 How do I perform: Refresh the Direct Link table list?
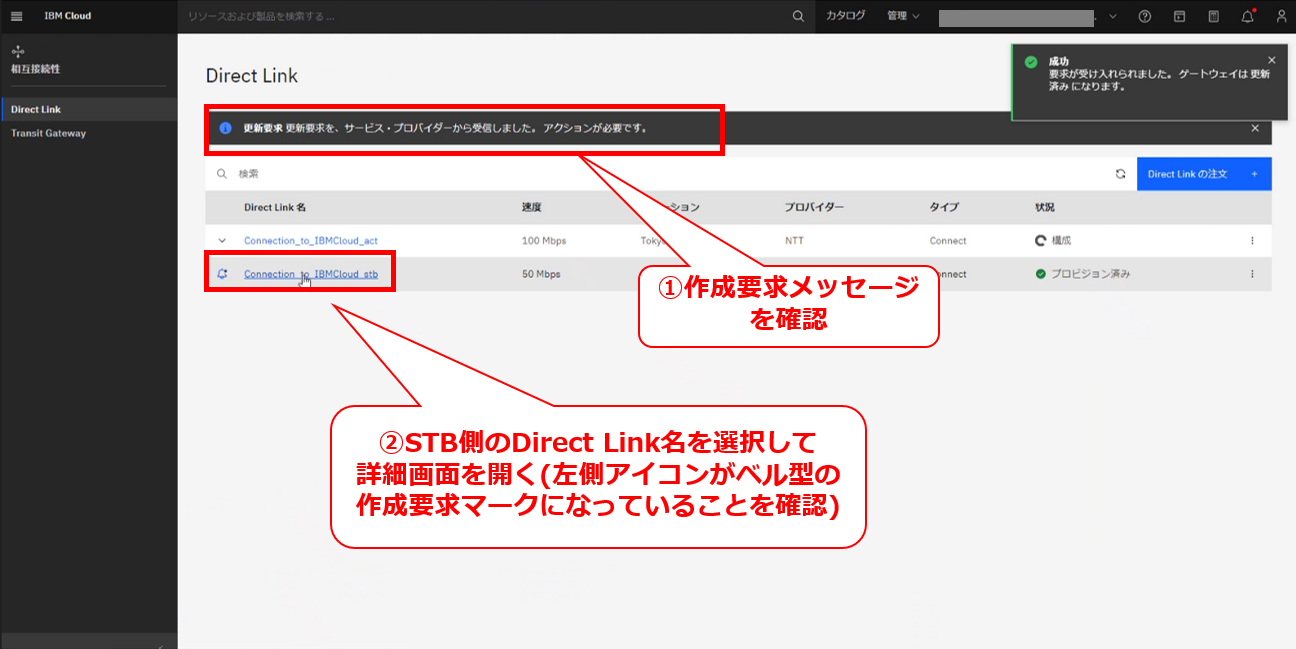[x=1121, y=174]
